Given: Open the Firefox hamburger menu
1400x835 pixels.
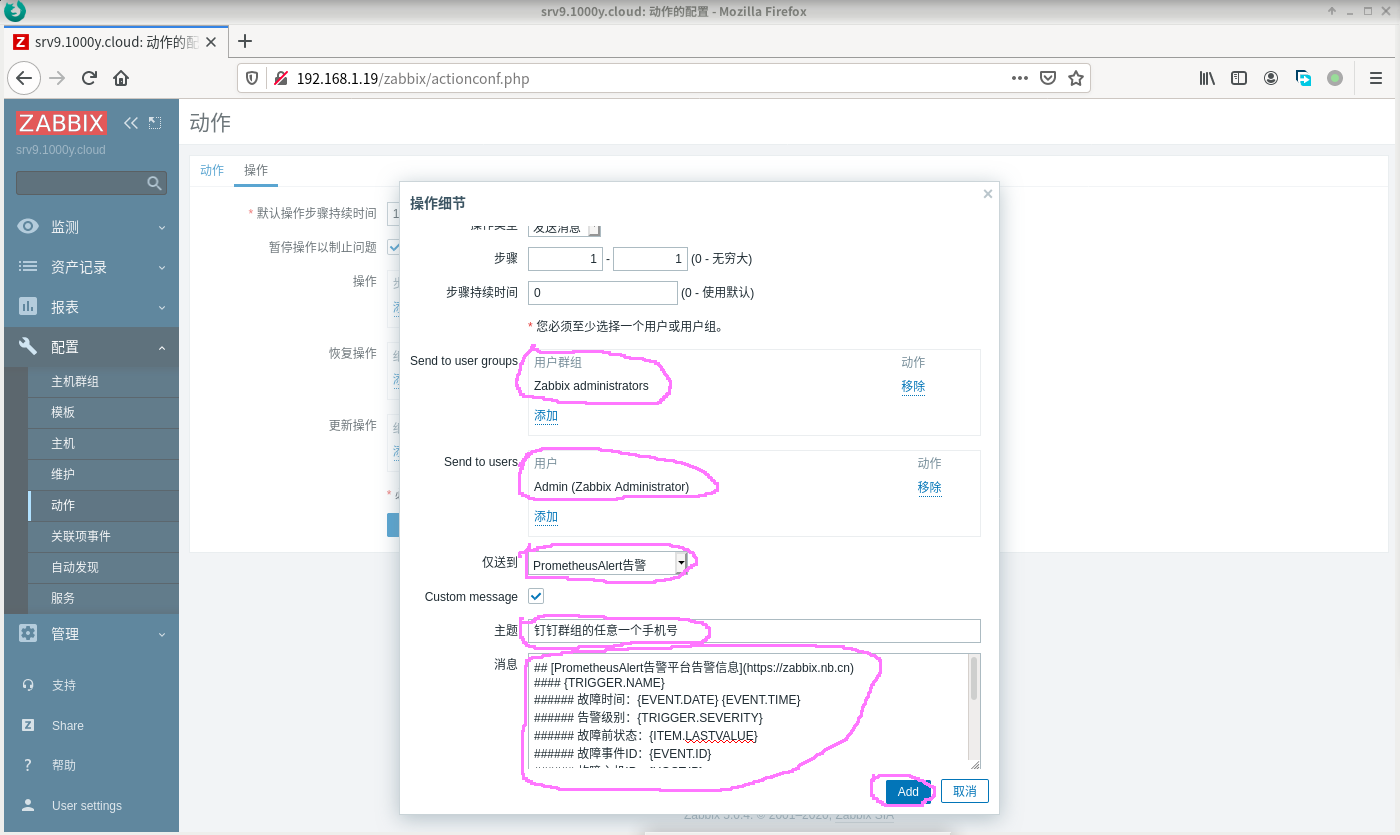Looking at the screenshot, I should (1376, 78).
